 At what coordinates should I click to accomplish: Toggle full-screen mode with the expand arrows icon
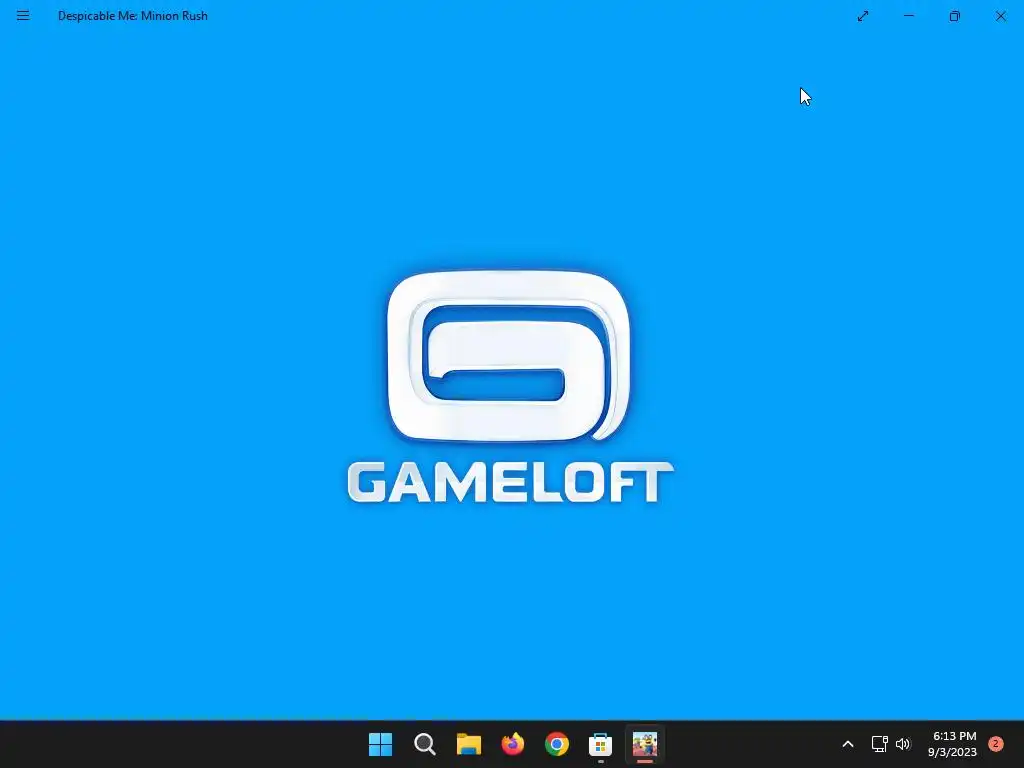(x=863, y=16)
